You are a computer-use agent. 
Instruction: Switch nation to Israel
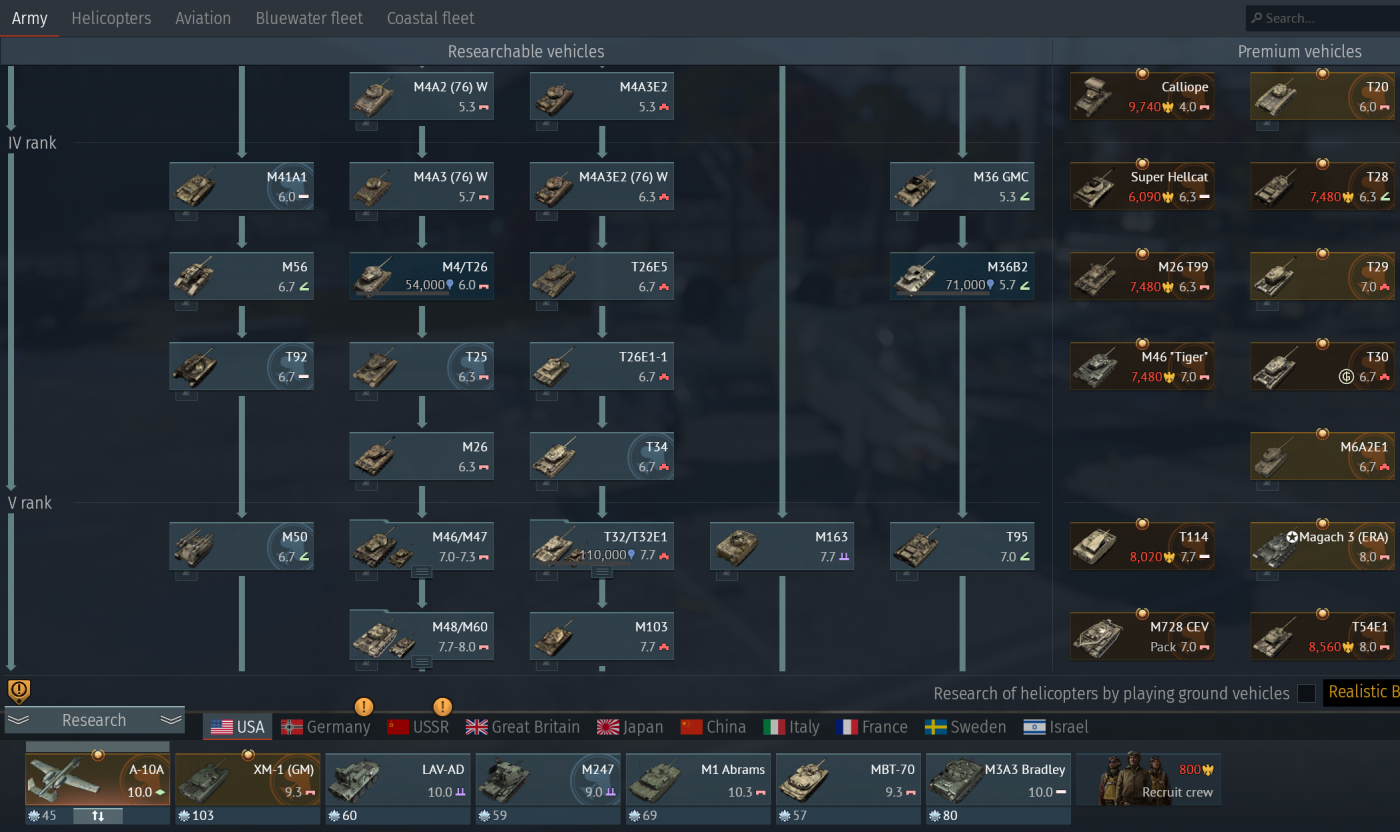pyautogui.click(x=1055, y=727)
